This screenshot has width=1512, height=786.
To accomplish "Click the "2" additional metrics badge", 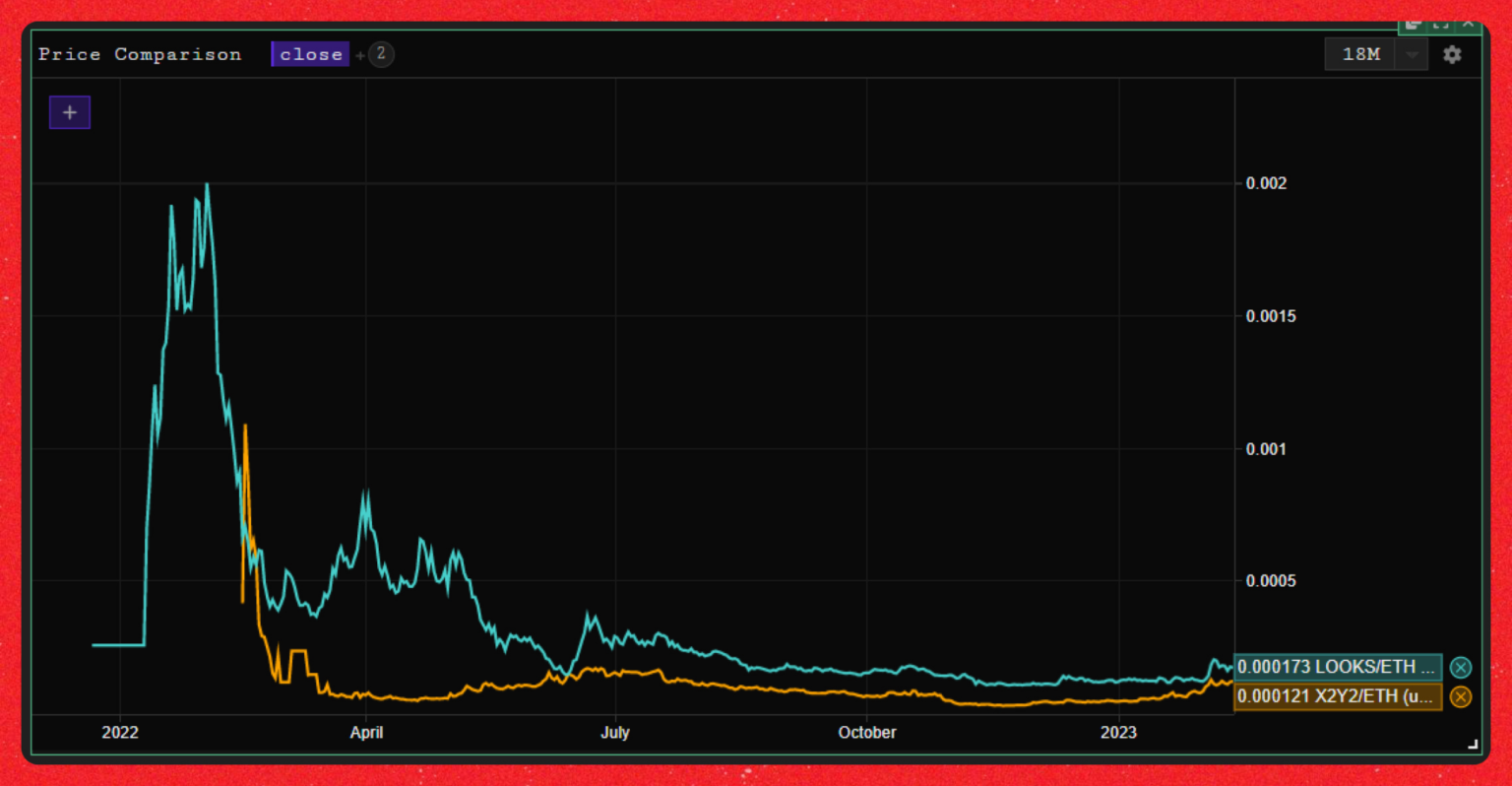I will [381, 55].
